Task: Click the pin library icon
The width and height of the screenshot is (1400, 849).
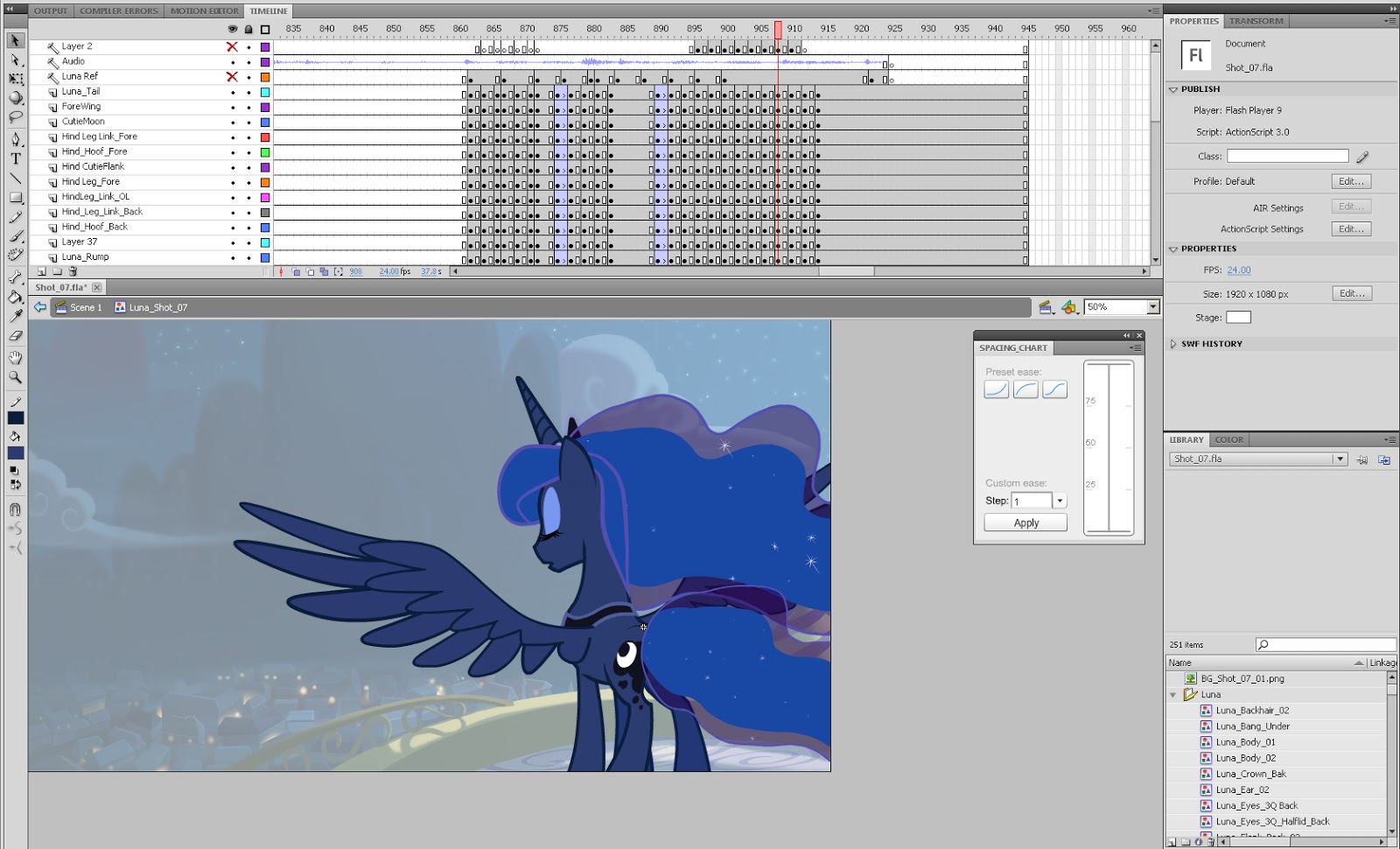Action: click(1361, 460)
